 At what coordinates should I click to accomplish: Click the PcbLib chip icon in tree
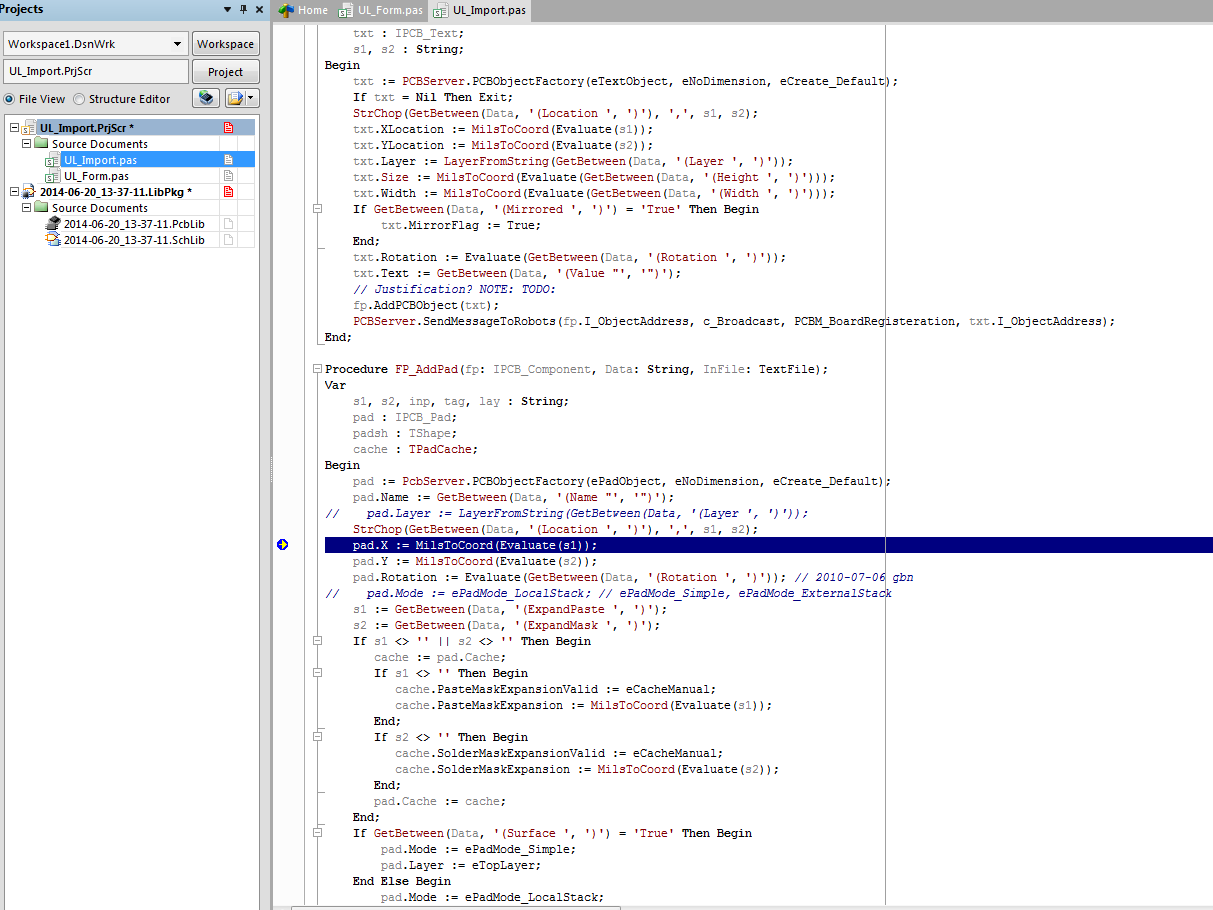[53, 224]
